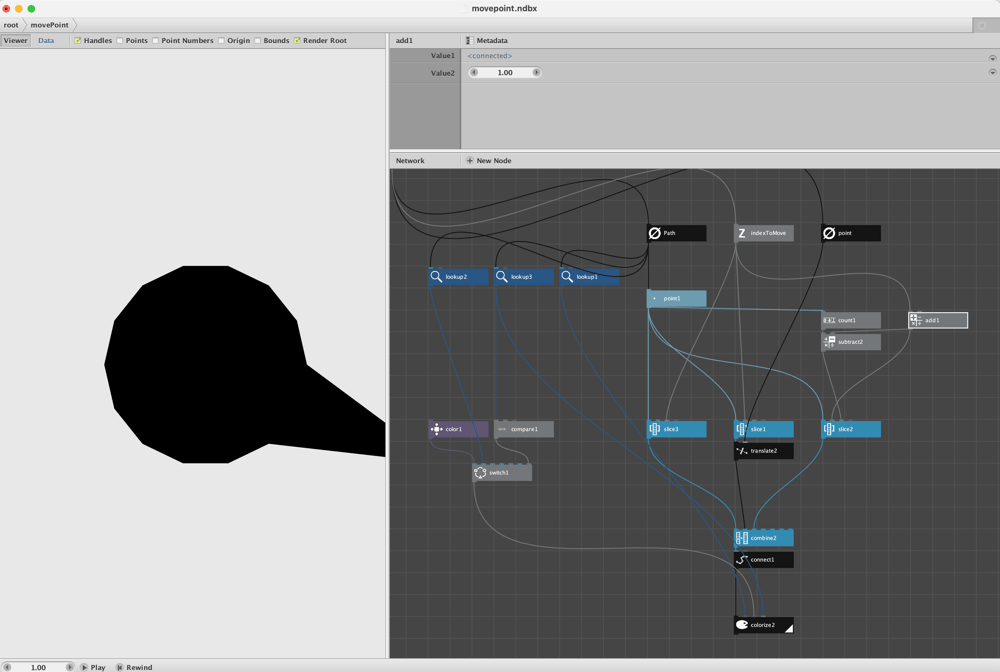
Task: Select the slice2 node icon
Action: click(829, 429)
